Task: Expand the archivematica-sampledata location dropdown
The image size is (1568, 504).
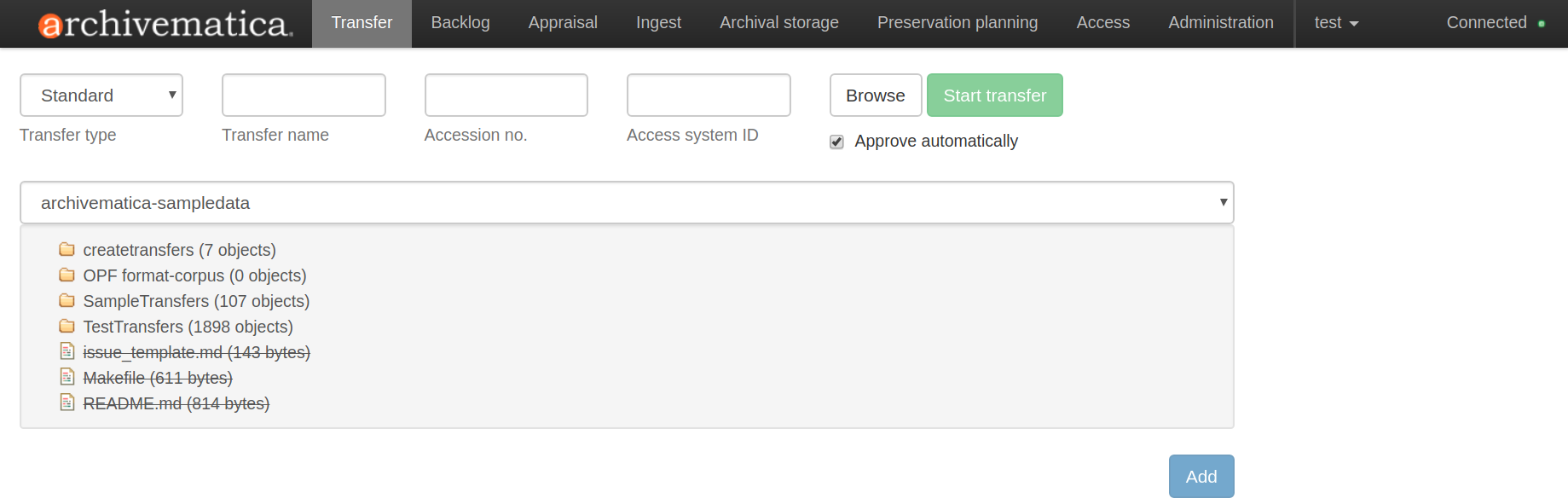Action: pos(627,203)
